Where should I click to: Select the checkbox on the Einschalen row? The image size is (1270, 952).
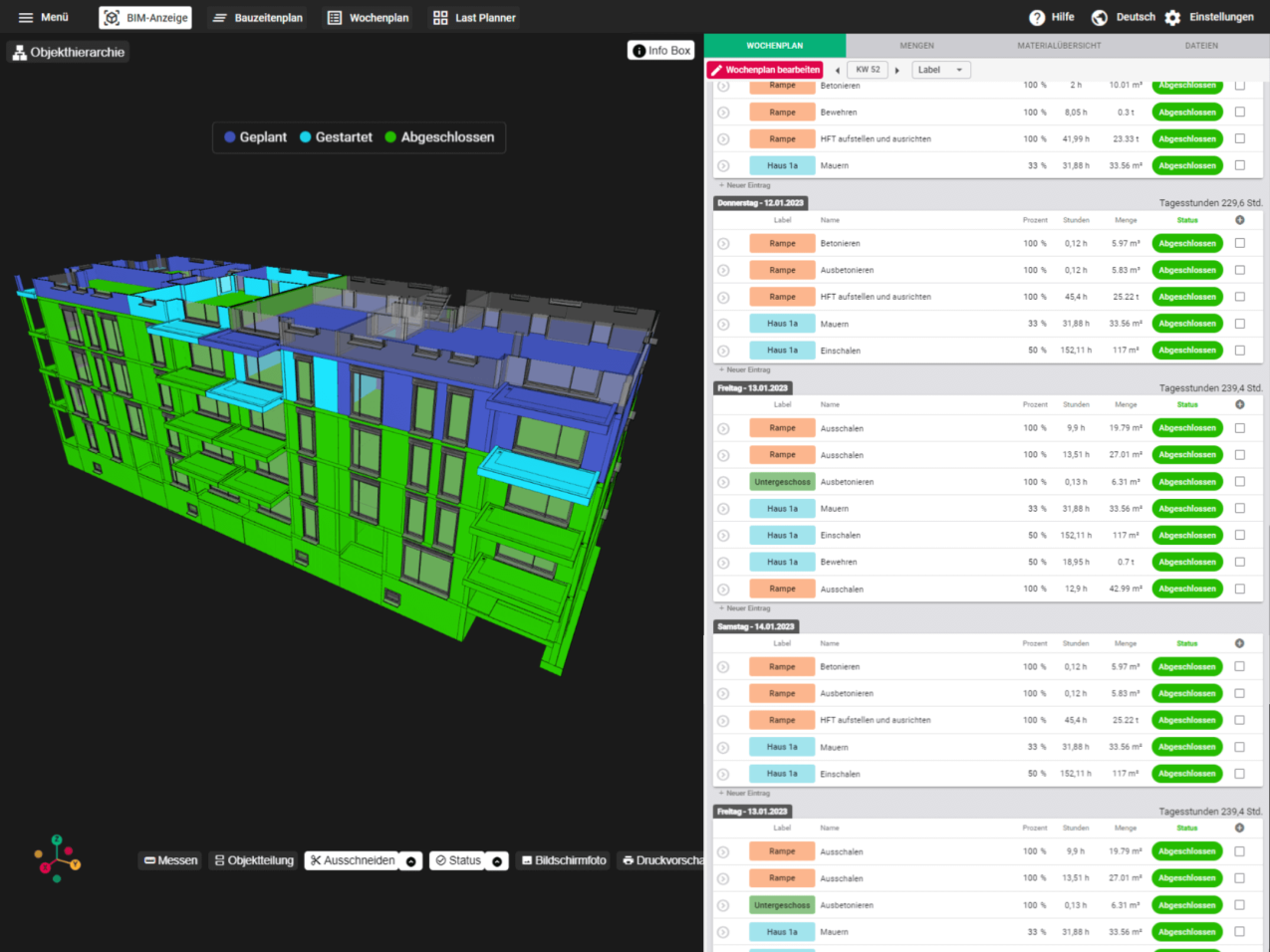[x=1238, y=350]
